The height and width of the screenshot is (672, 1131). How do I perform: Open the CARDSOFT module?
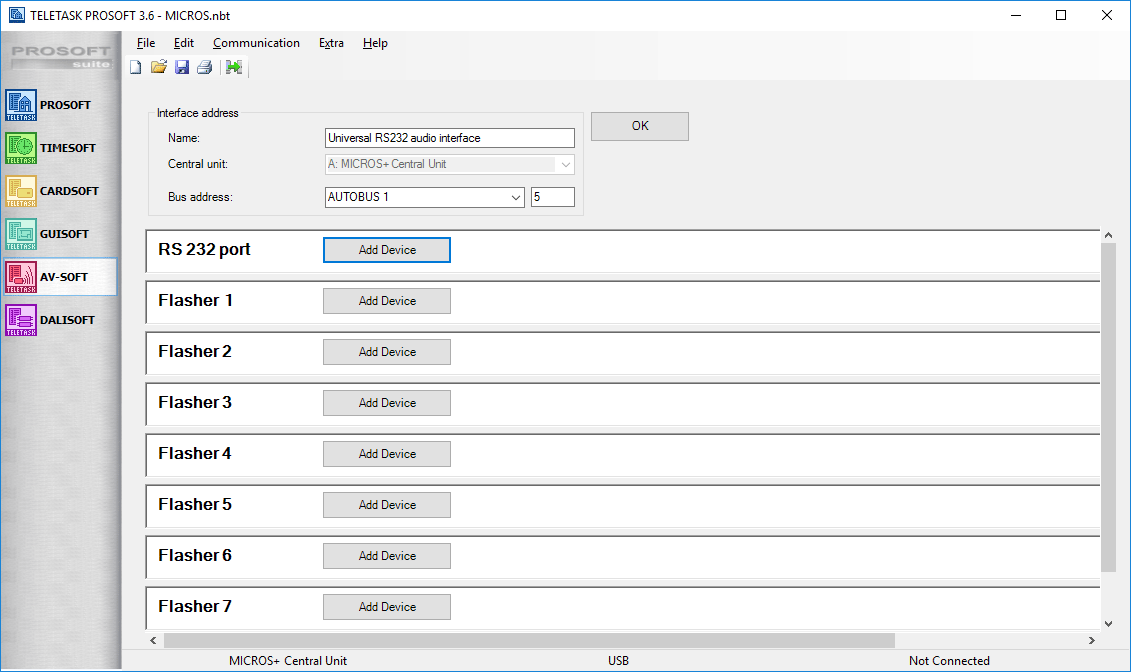(x=59, y=191)
